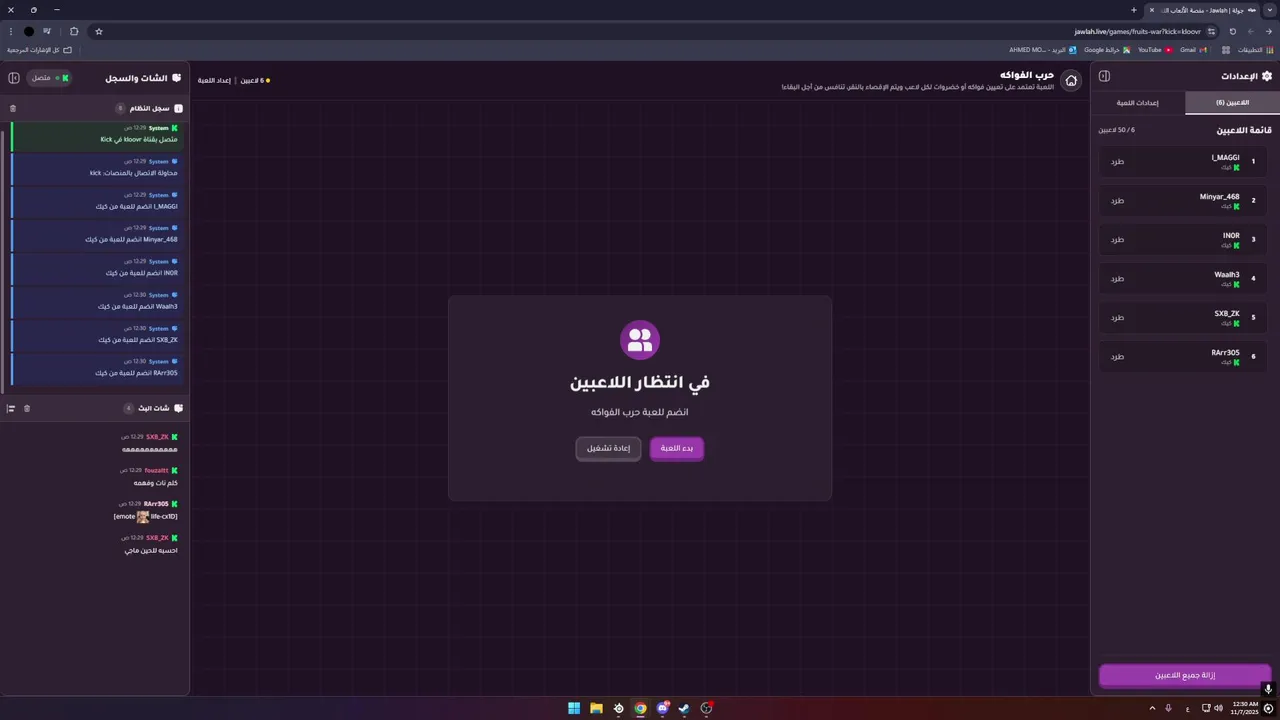
Task: Click the black profile avatar in Chrome toolbar
Action: point(28,31)
